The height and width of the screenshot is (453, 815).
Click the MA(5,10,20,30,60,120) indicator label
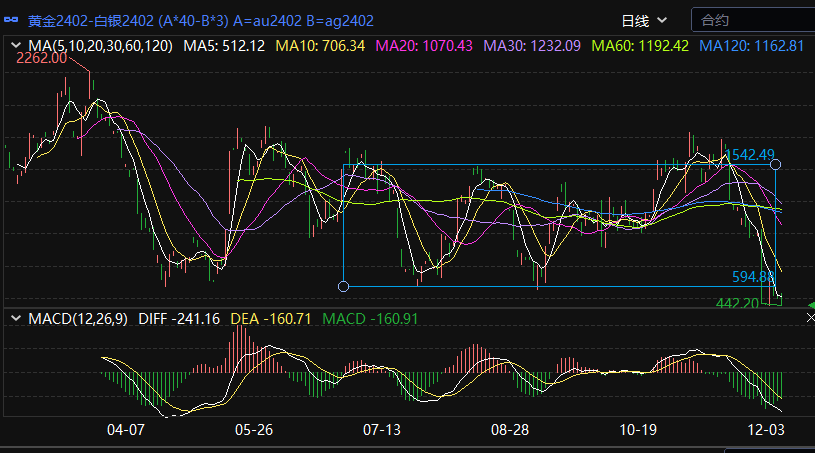(100, 46)
